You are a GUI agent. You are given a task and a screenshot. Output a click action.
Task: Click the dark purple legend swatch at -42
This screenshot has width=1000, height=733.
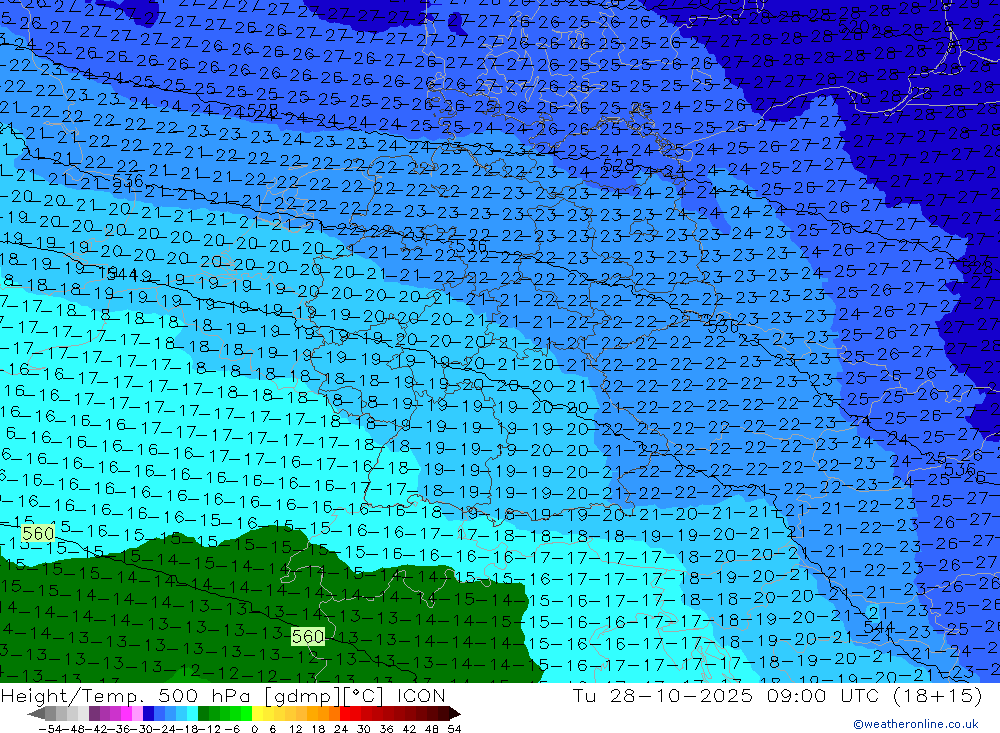tap(94, 714)
